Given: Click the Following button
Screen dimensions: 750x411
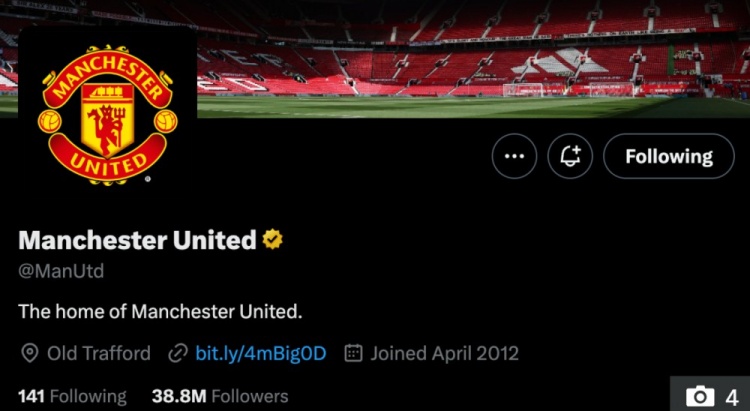Looking at the screenshot, I should (668, 156).
